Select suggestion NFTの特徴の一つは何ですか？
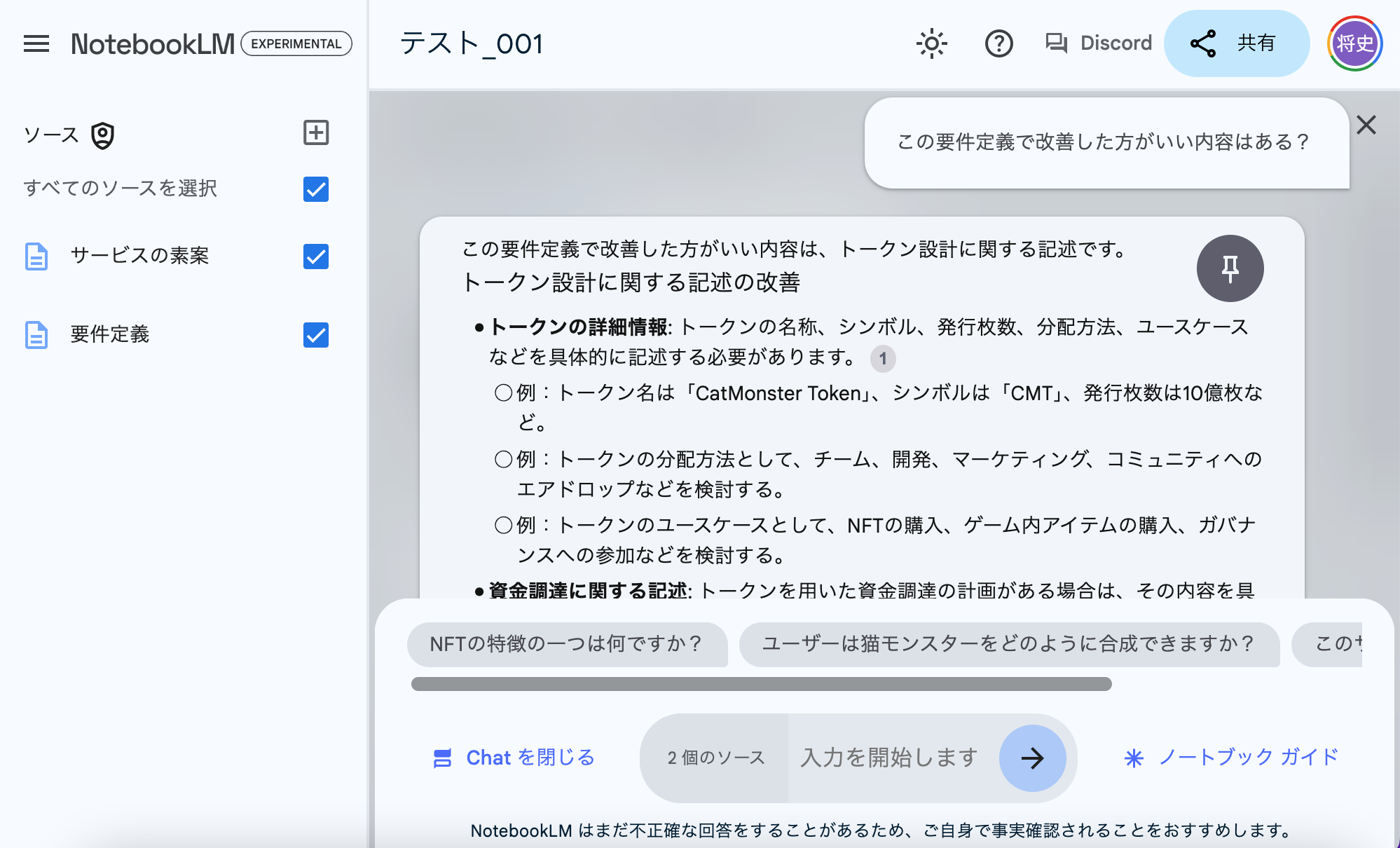This screenshot has height=848, width=1400. coord(567,644)
